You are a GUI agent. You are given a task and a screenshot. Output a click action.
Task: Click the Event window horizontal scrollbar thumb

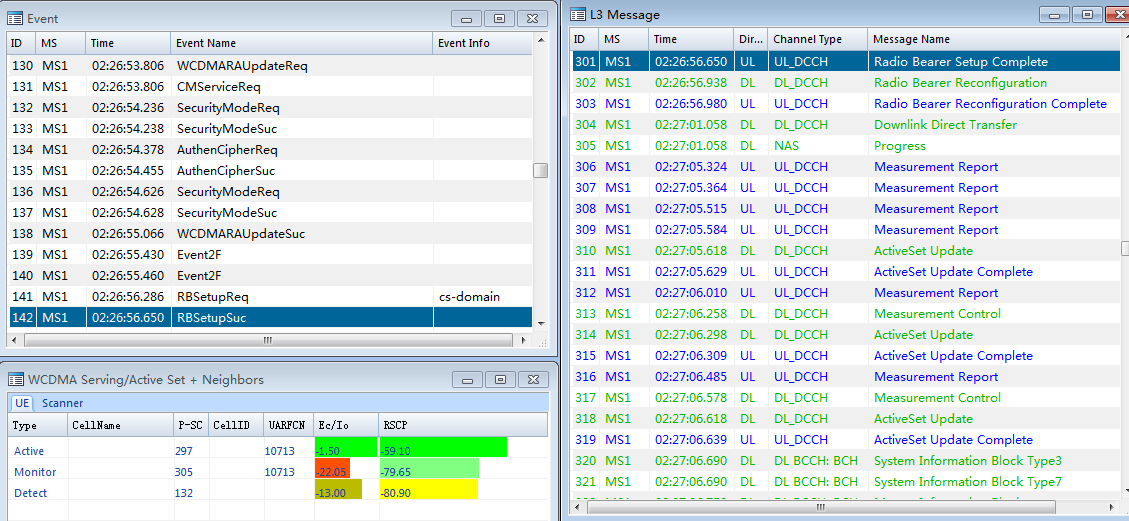[267, 339]
